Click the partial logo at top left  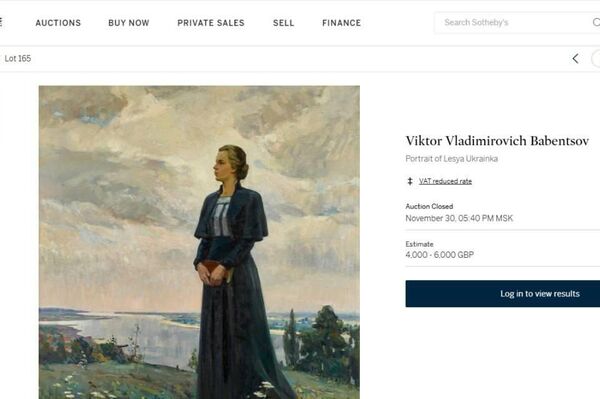pyautogui.click(x=1, y=22)
